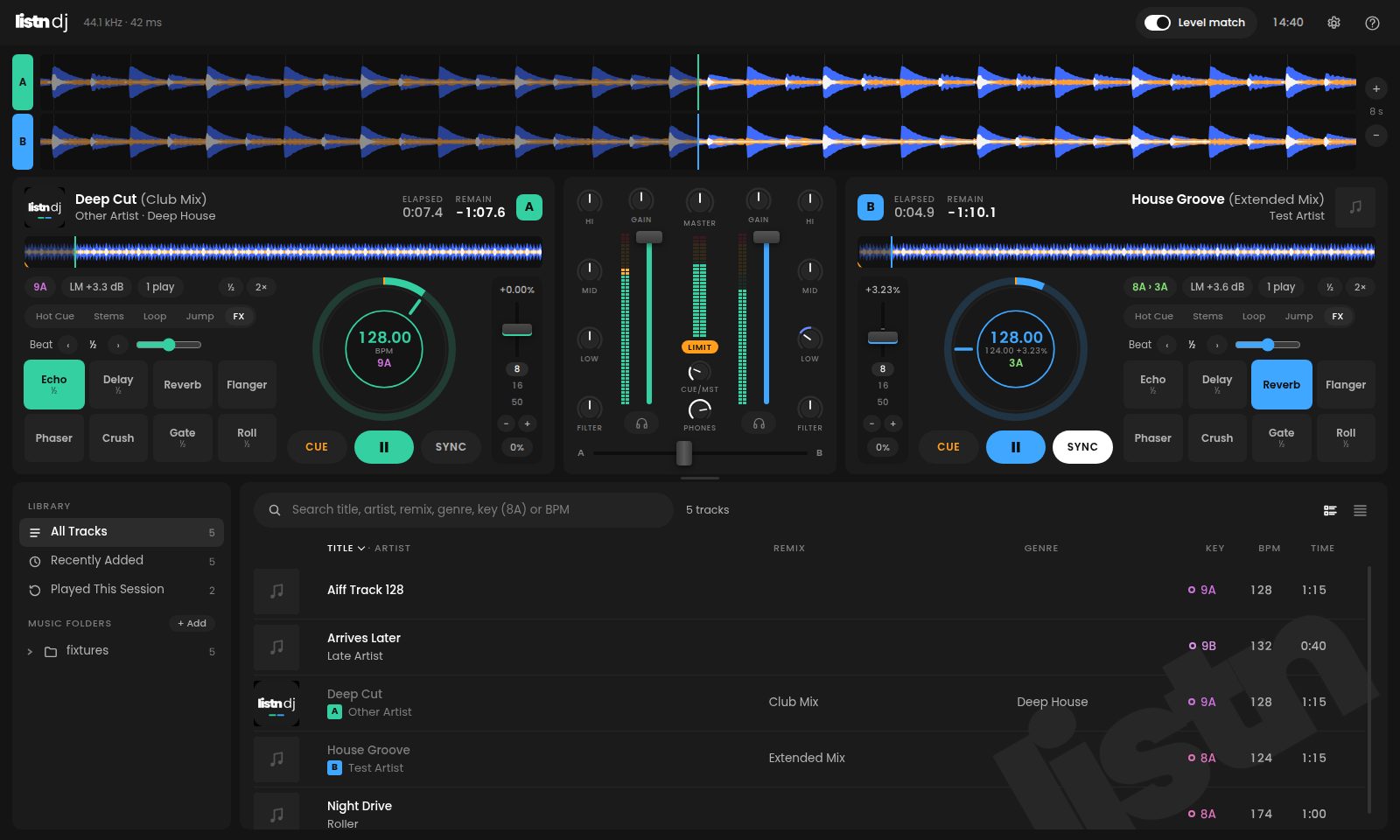Toggle deck A headphone cue icon
Image resolution: width=1400 pixels, height=840 pixels.
point(641,423)
